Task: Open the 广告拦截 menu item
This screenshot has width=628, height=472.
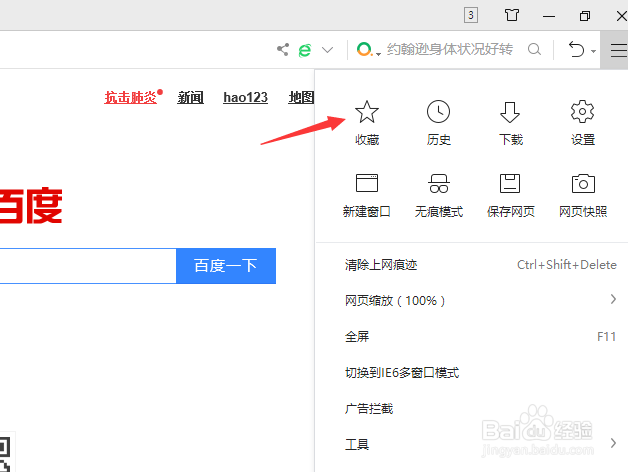Action: 472,409
